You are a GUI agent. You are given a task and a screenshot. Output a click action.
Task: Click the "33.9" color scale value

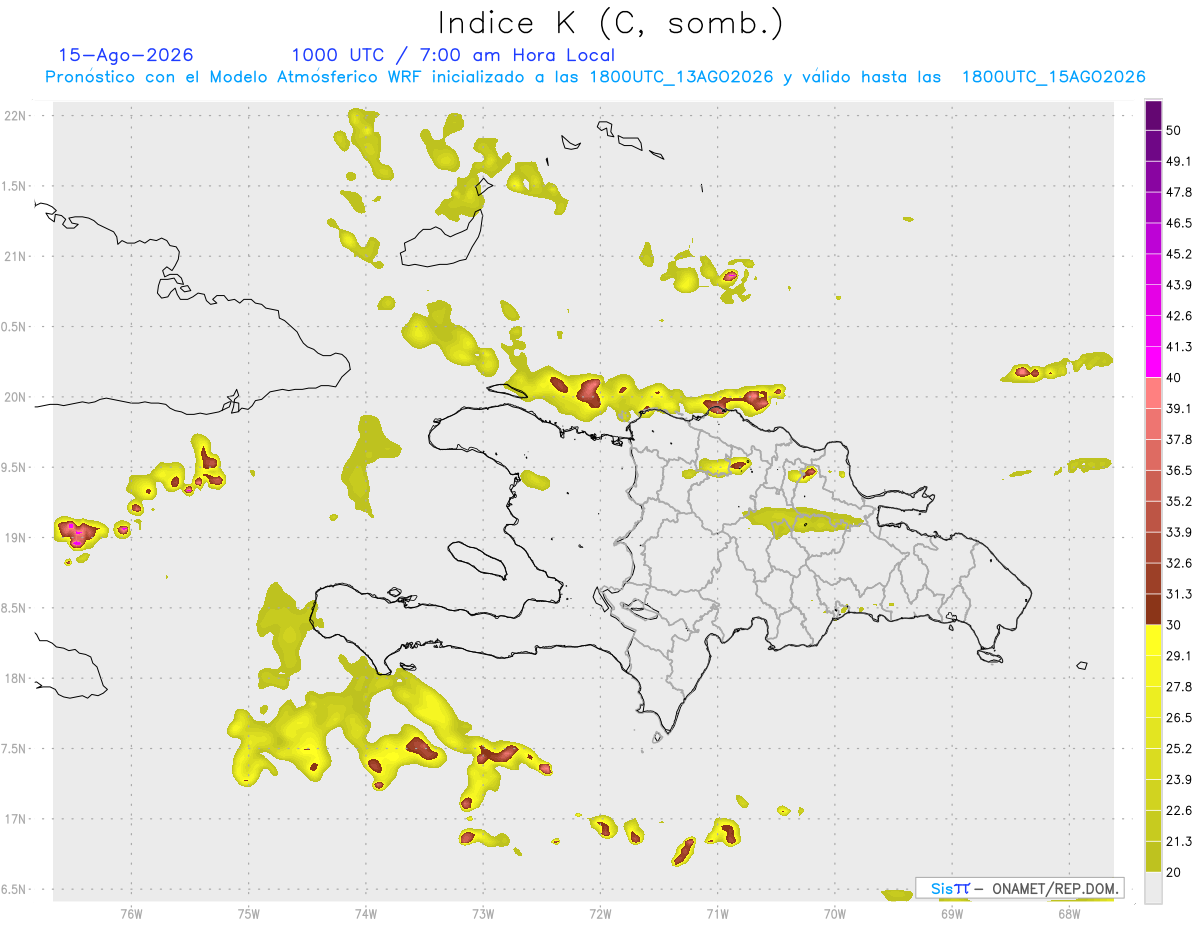pos(1179,532)
